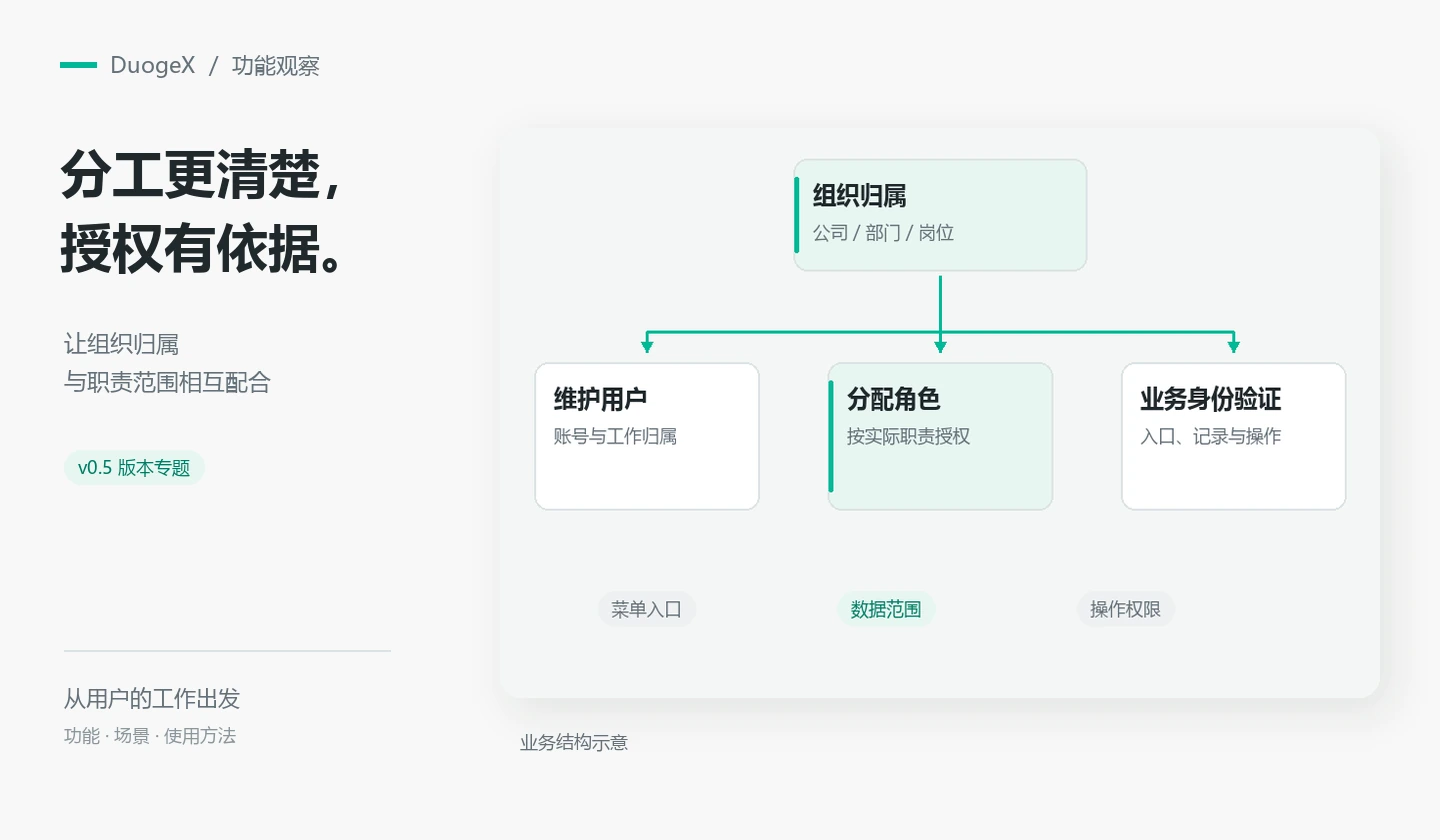Click the 组织归属 card

pyautogui.click(x=940, y=215)
